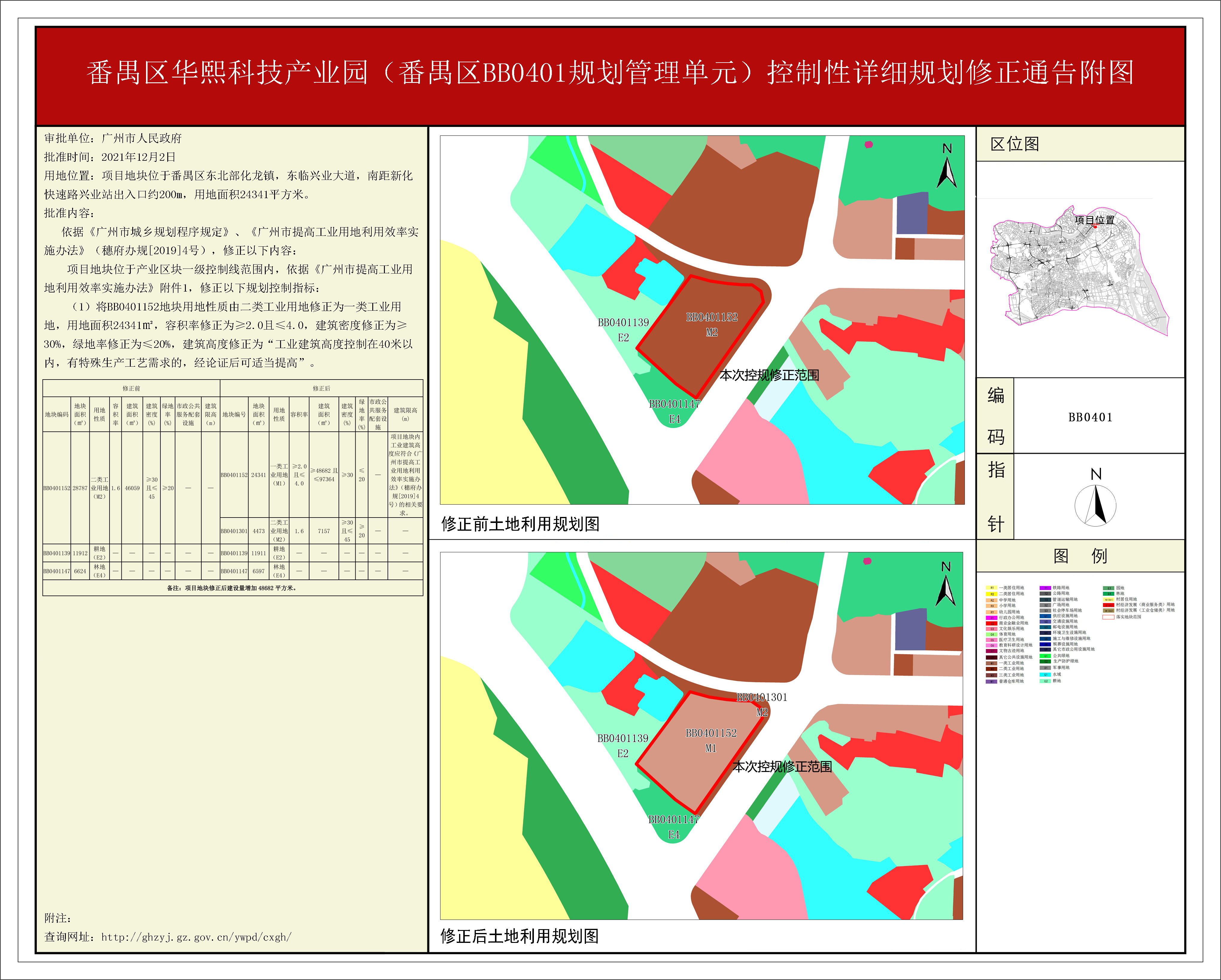Click the M2 二类工业用地 legend swatch
The height and width of the screenshot is (980, 1221).
pyautogui.click(x=992, y=669)
